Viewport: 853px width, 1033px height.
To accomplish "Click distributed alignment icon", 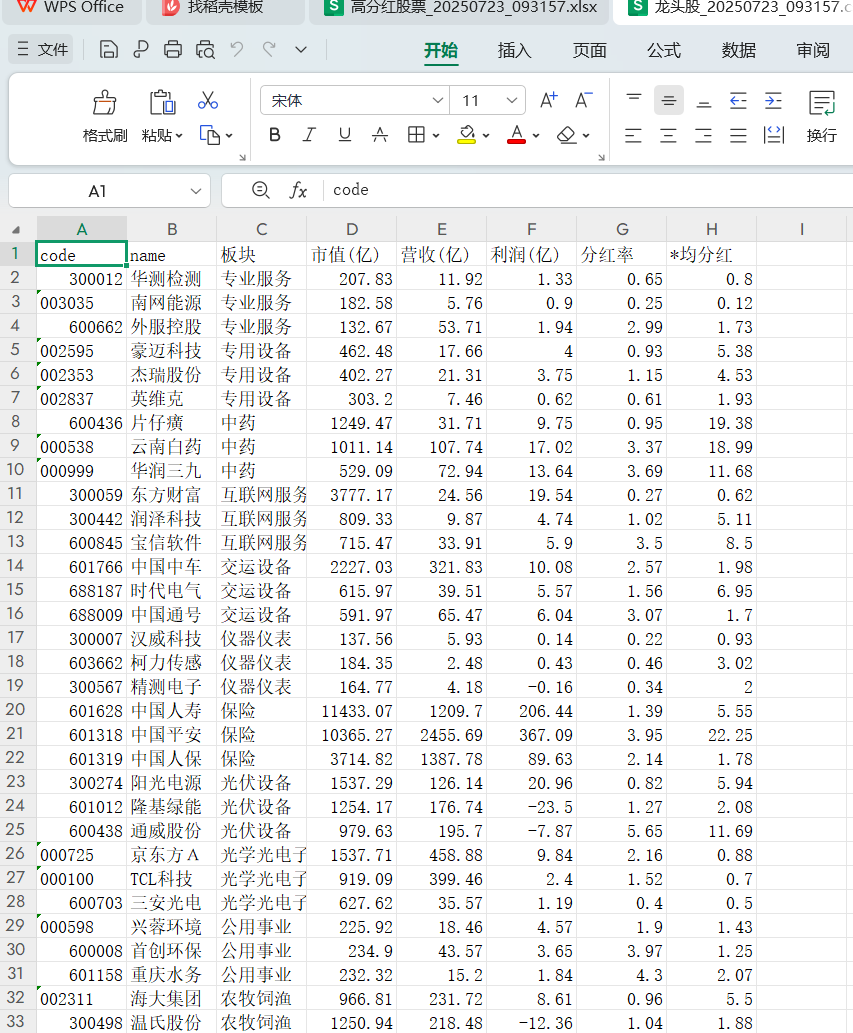I will tap(773, 136).
